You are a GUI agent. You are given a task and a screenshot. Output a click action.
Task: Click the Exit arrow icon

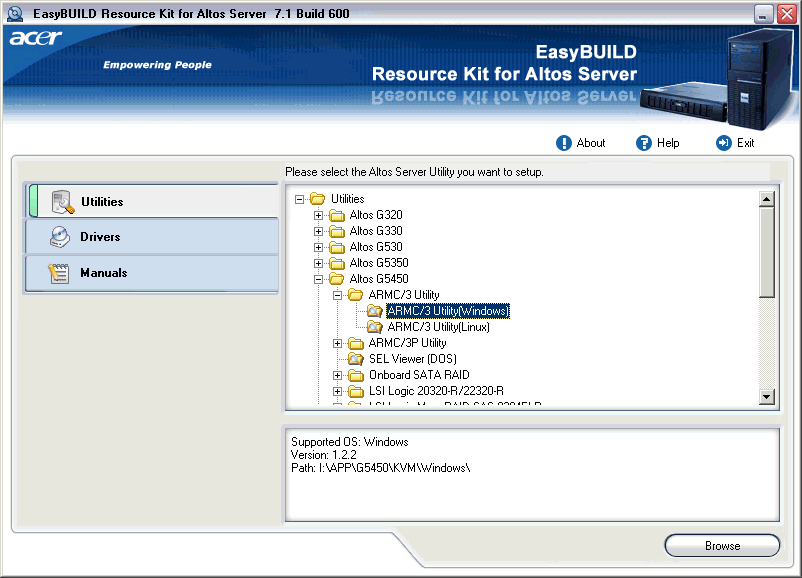pyautogui.click(x=723, y=143)
